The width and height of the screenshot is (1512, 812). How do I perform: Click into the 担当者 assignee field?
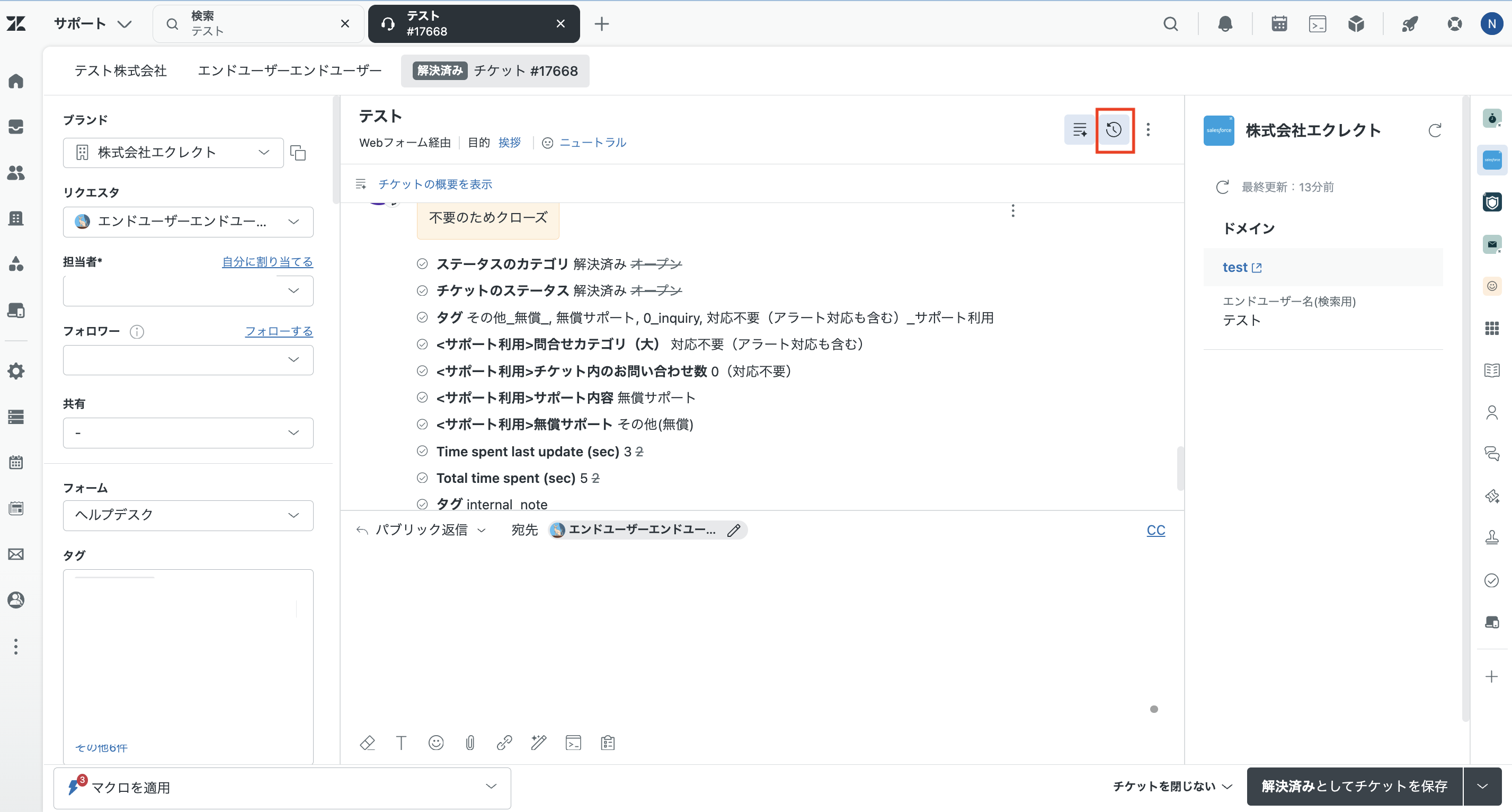pos(188,290)
